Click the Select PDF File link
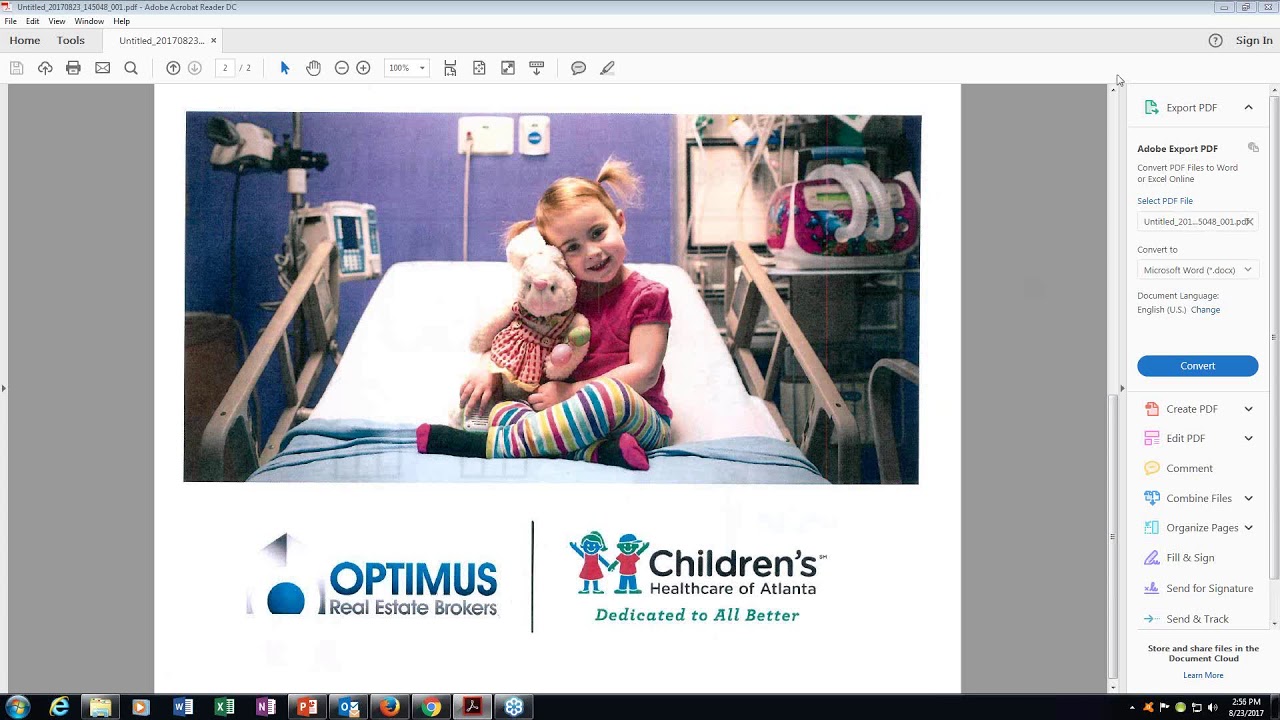 [x=1165, y=201]
